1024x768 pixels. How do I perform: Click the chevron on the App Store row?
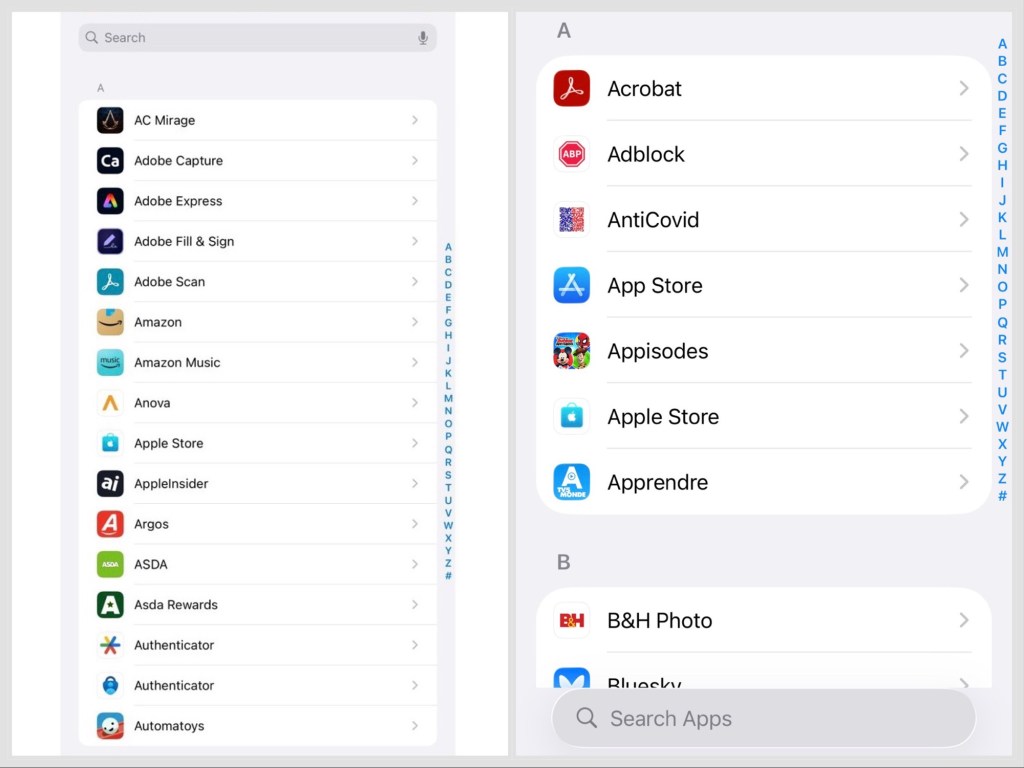964,286
